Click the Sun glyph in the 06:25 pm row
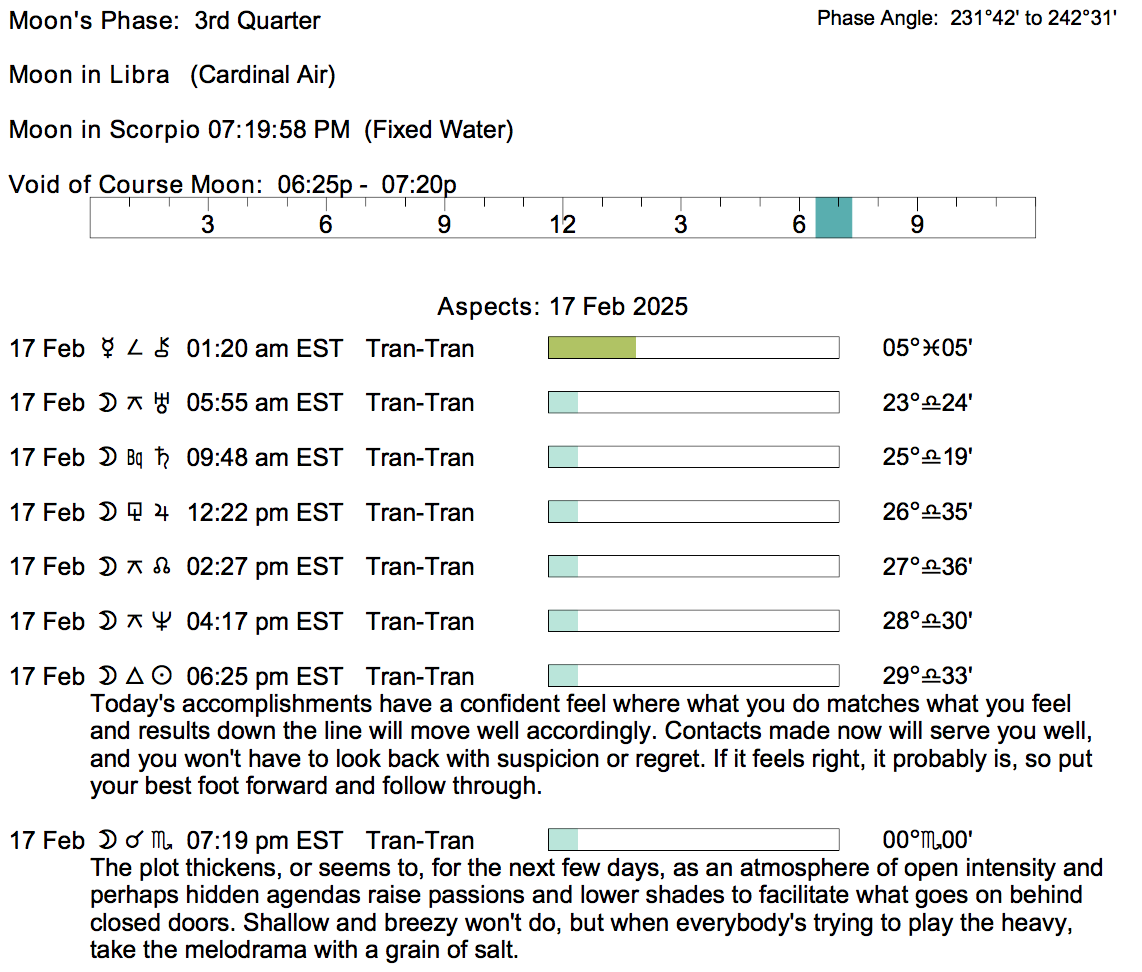The image size is (1142, 972). [164, 677]
